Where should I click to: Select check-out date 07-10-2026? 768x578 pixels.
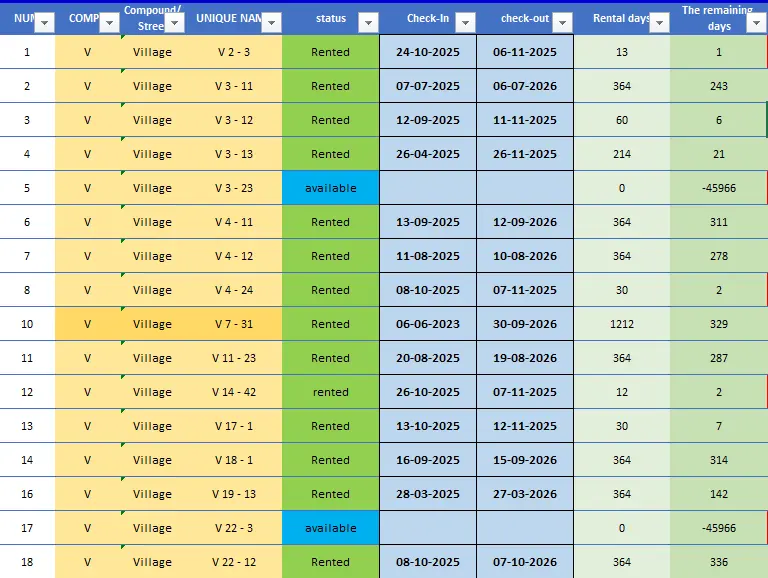(525, 562)
